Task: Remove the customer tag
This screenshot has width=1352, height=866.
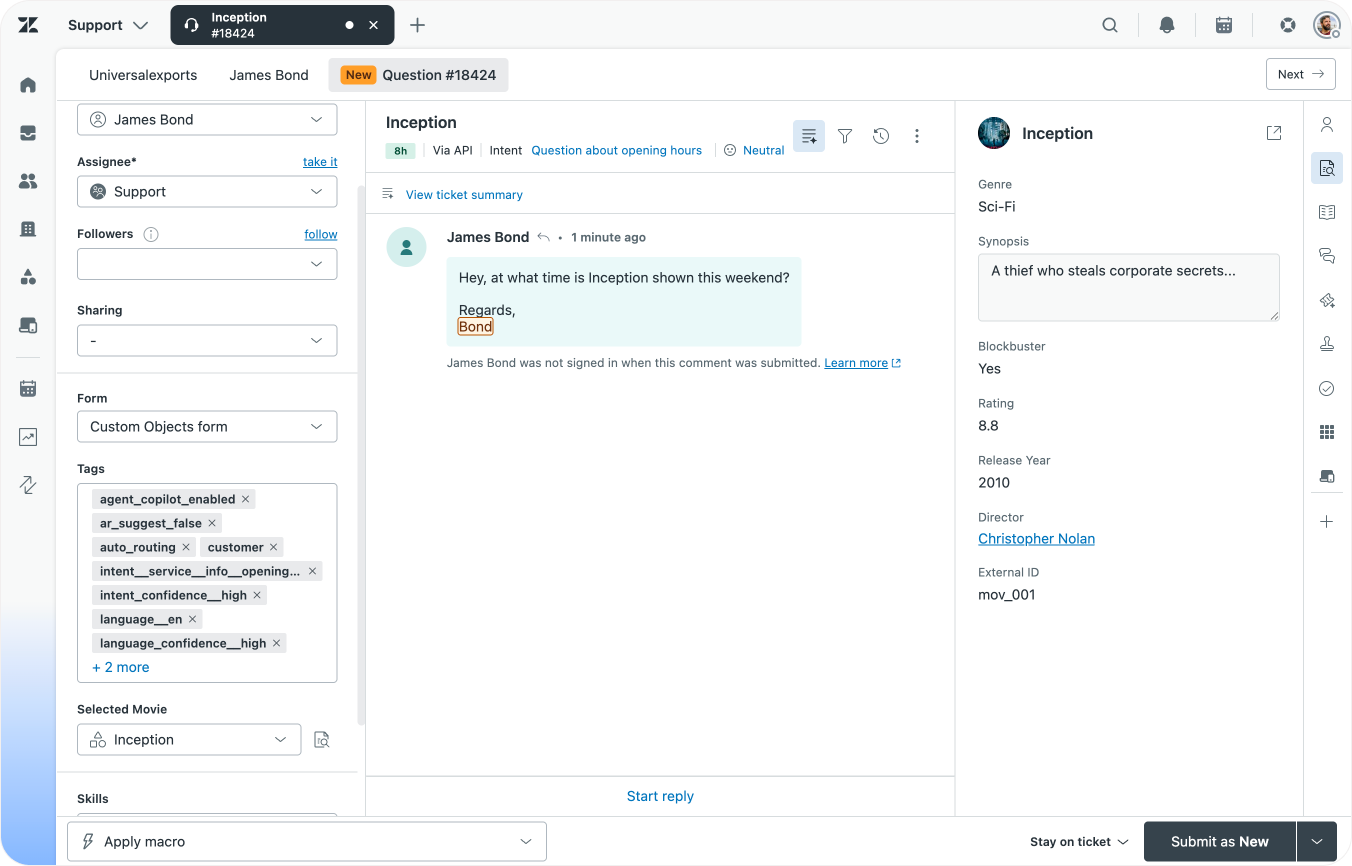Action: click(274, 547)
